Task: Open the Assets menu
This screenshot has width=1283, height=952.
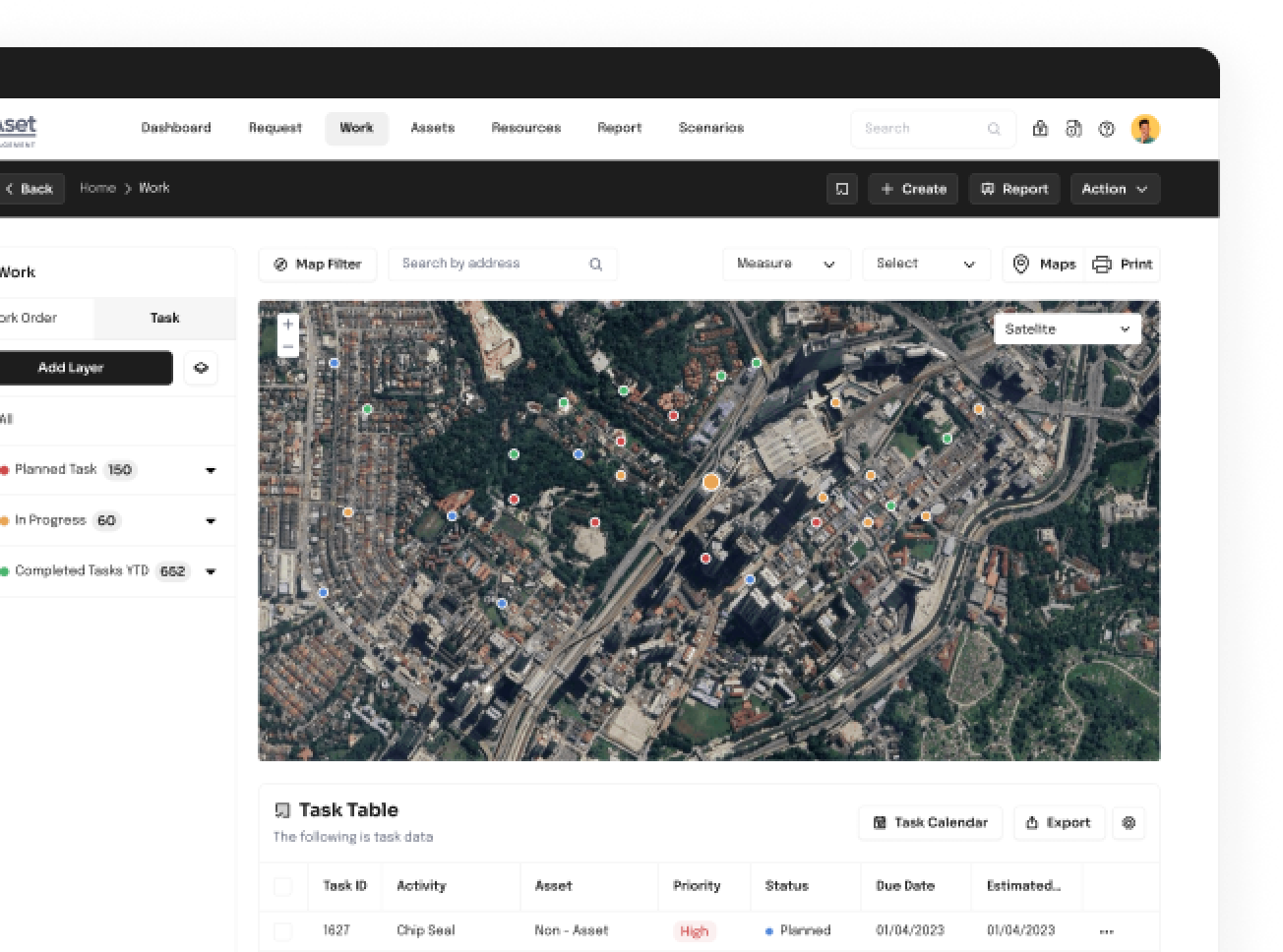Action: point(433,128)
